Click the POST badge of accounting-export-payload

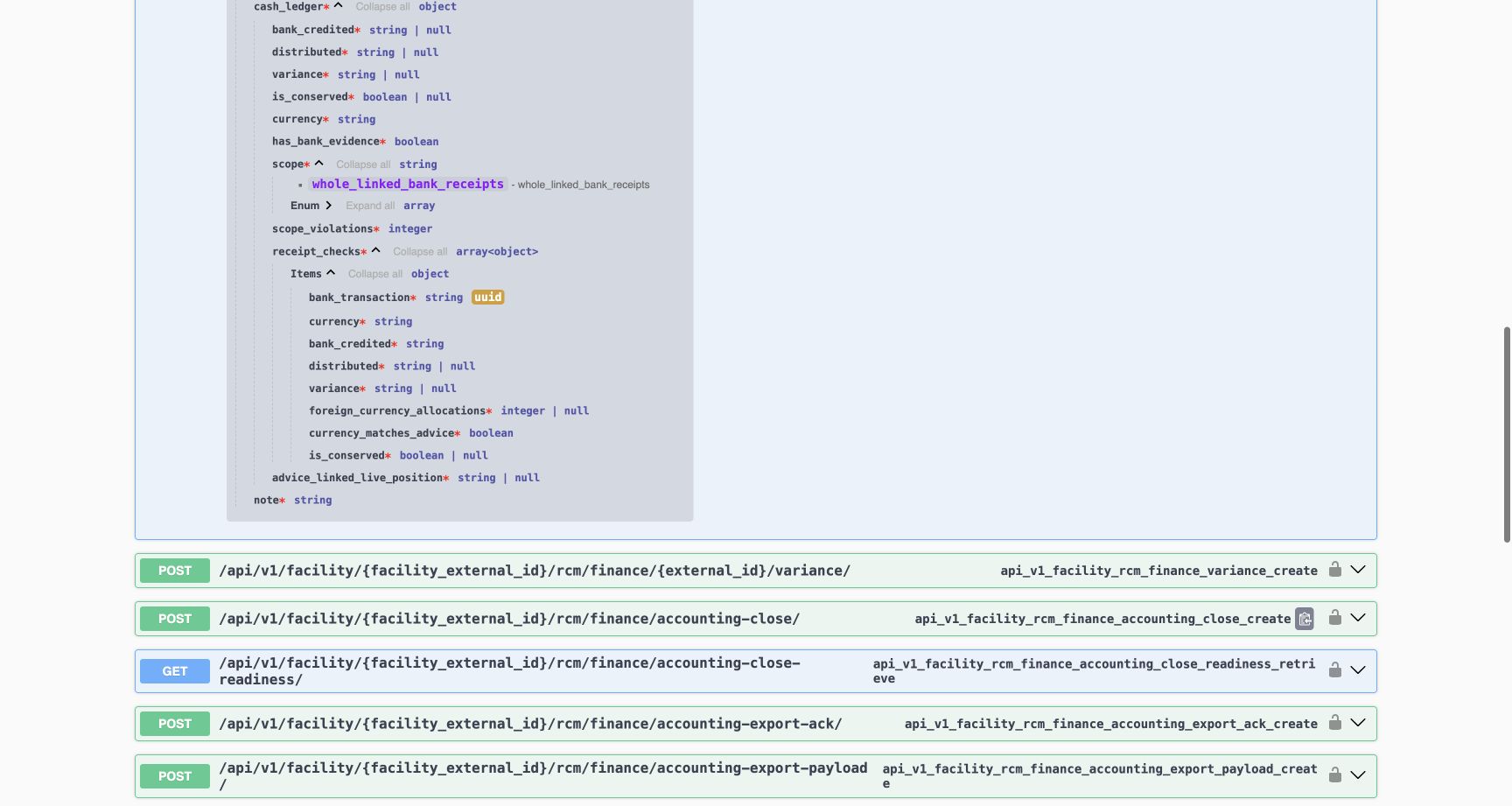[x=175, y=776]
